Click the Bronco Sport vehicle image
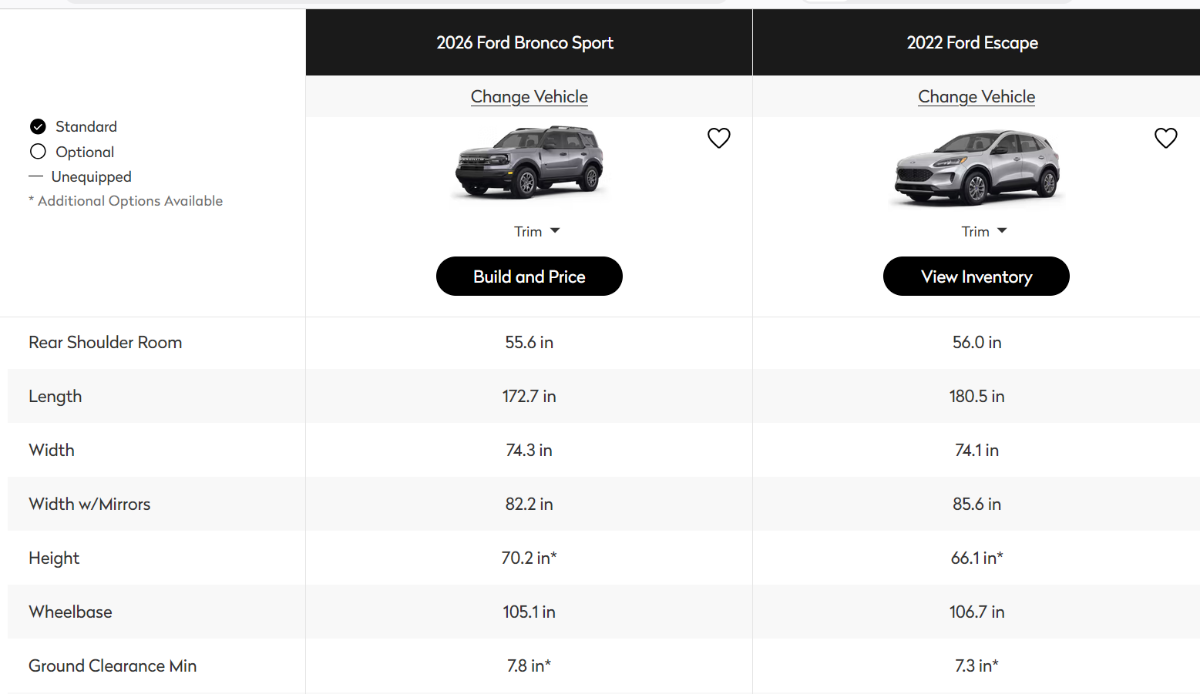This screenshot has height=694, width=1200. pyautogui.click(x=530, y=161)
